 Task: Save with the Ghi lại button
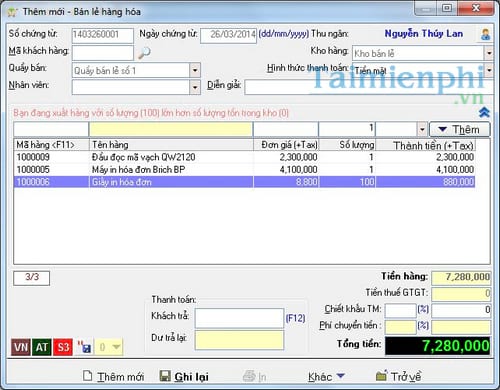coord(184,377)
